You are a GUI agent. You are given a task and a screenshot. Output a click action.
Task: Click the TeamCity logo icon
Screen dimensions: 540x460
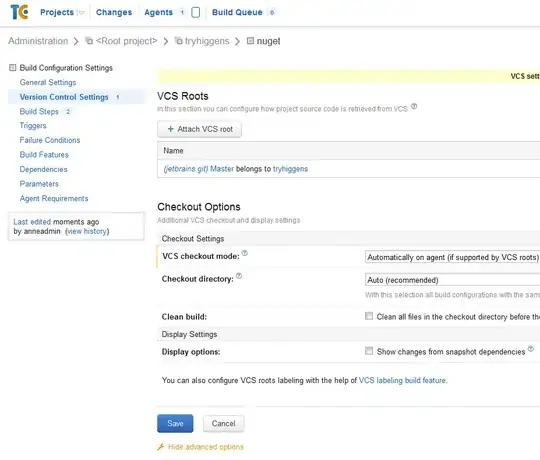(x=19, y=12)
